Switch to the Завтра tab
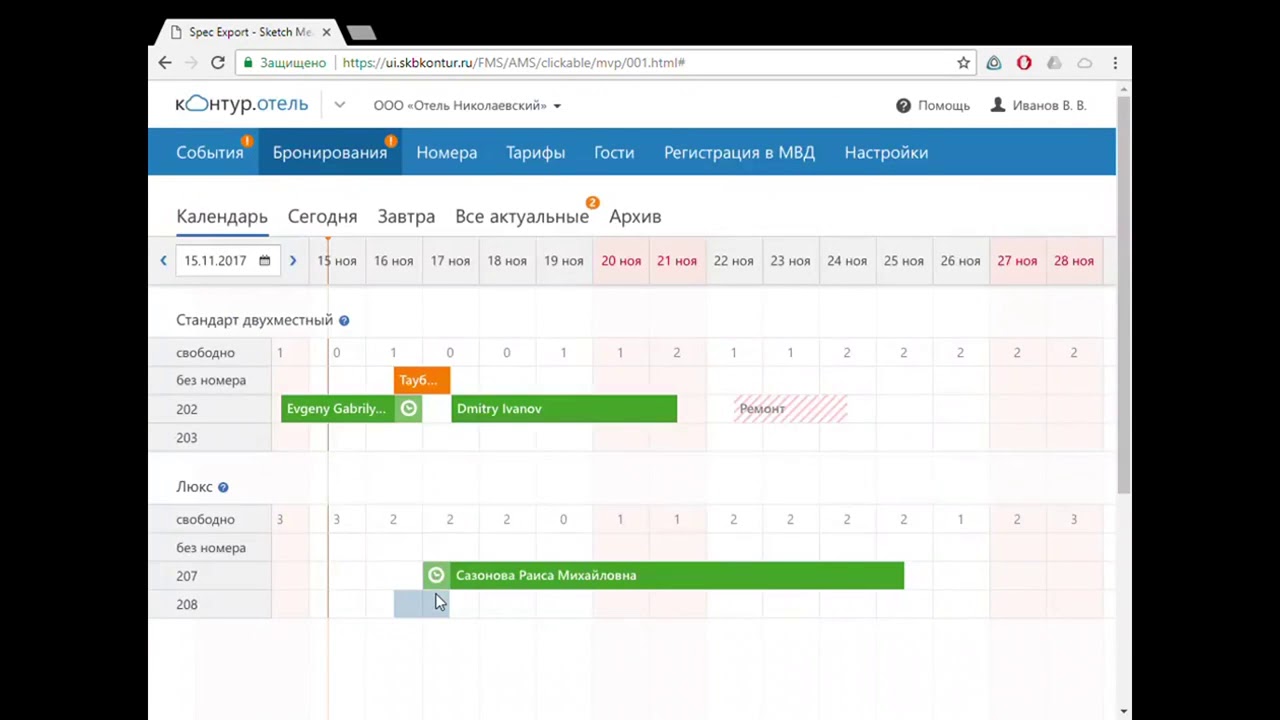The height and width of the screenshot is (720, 1280). (x=406, y=216)
